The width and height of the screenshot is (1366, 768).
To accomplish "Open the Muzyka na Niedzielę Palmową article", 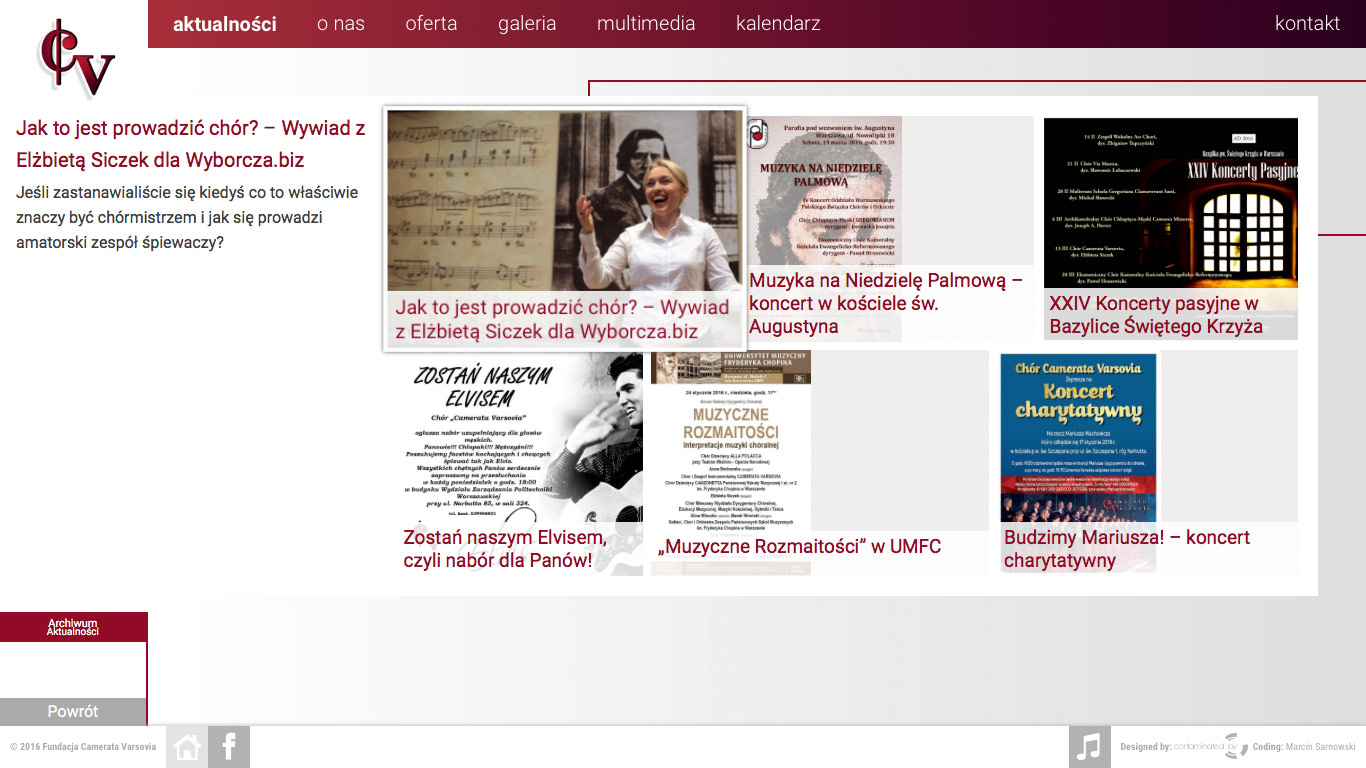I will [885, 303].
